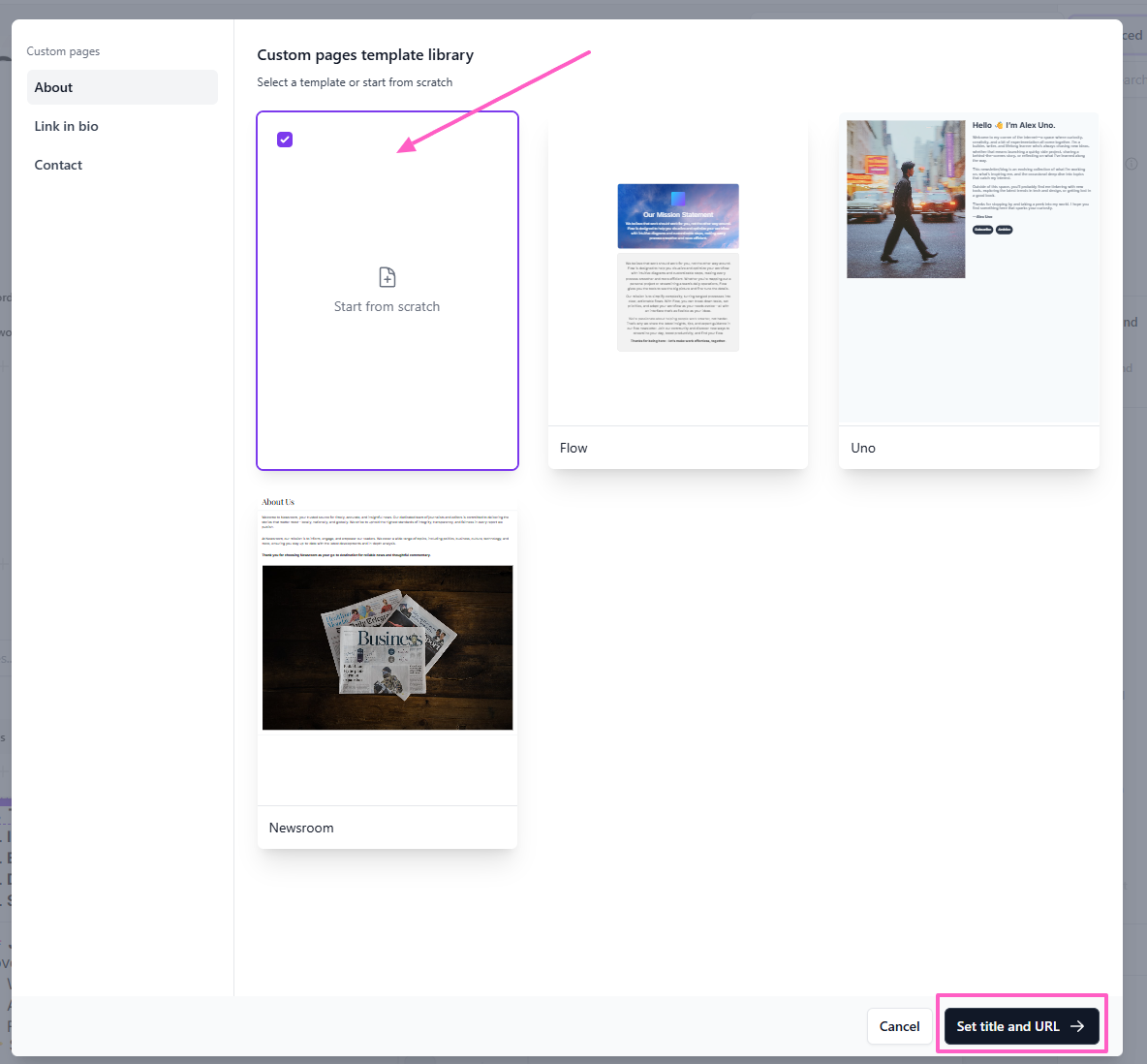Choose the Flow template name label
Image resolution: width=1147 pixels, height=1064 pixels.
click(573, 448)
